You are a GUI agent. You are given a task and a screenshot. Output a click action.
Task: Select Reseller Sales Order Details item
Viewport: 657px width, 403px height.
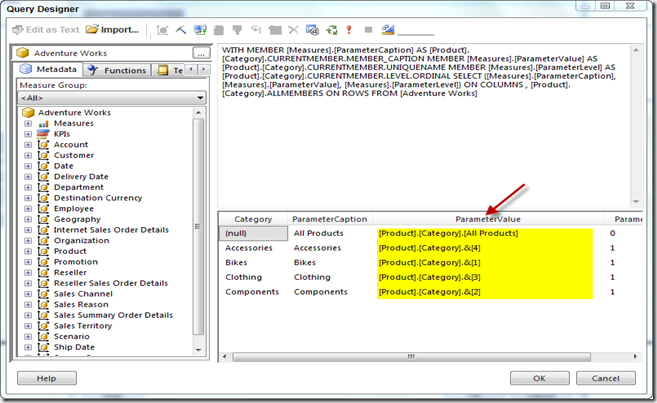[x=111, y=283]
